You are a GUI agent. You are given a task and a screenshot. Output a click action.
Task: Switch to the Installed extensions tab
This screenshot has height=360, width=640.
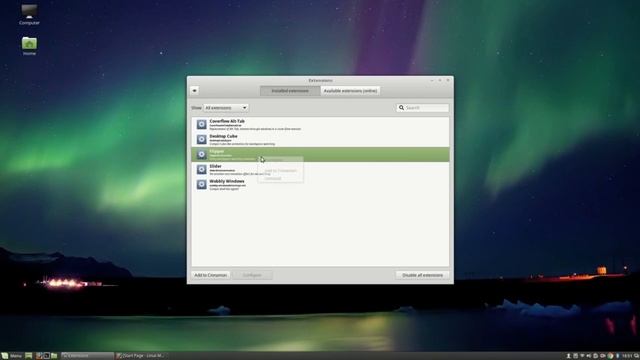click(x=290, y=91)
